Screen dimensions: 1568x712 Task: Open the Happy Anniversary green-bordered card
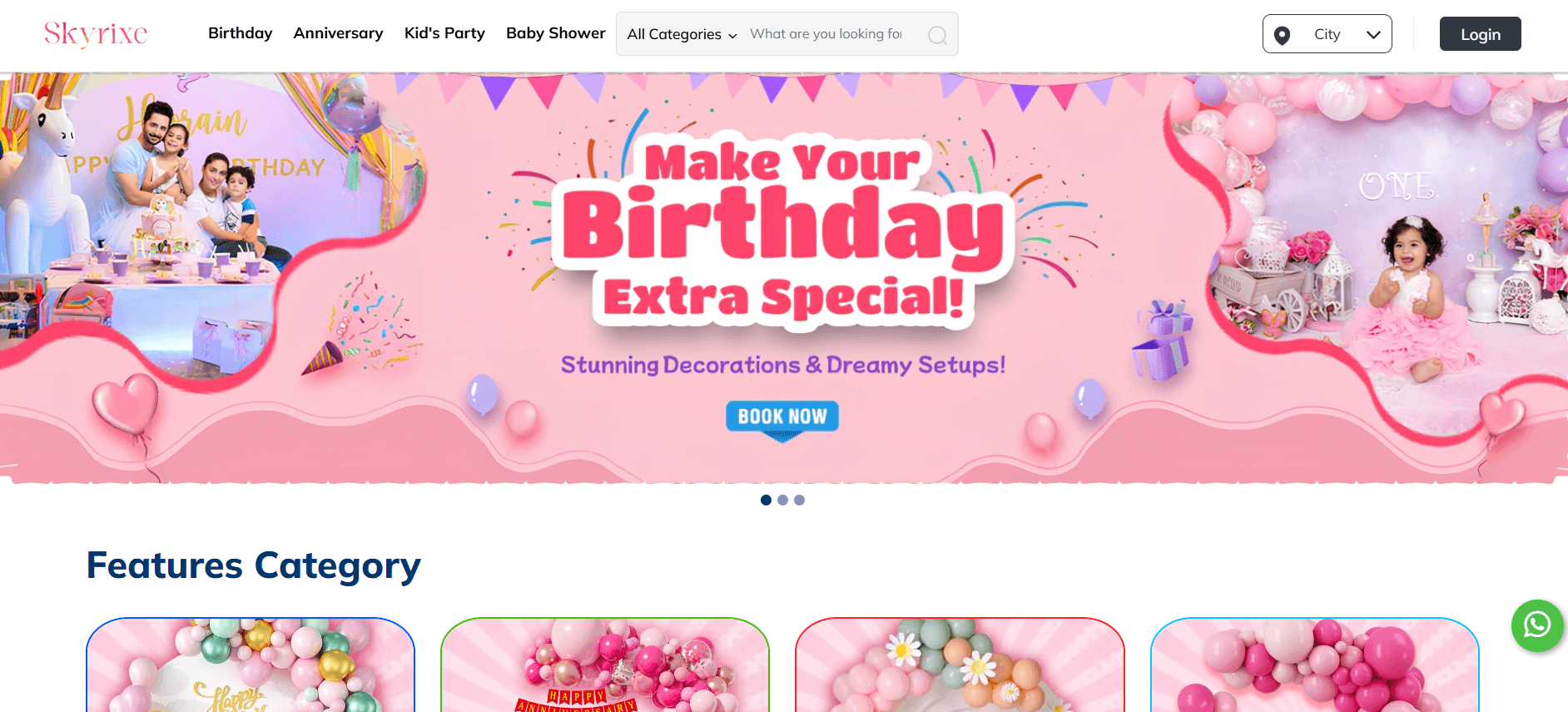pyautogui.click(x=605, y=665)
